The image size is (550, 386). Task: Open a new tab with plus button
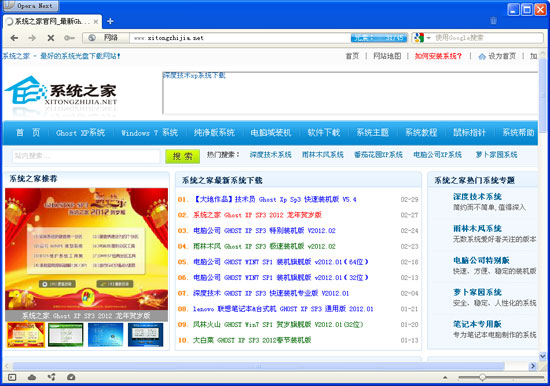pos(110,21)
